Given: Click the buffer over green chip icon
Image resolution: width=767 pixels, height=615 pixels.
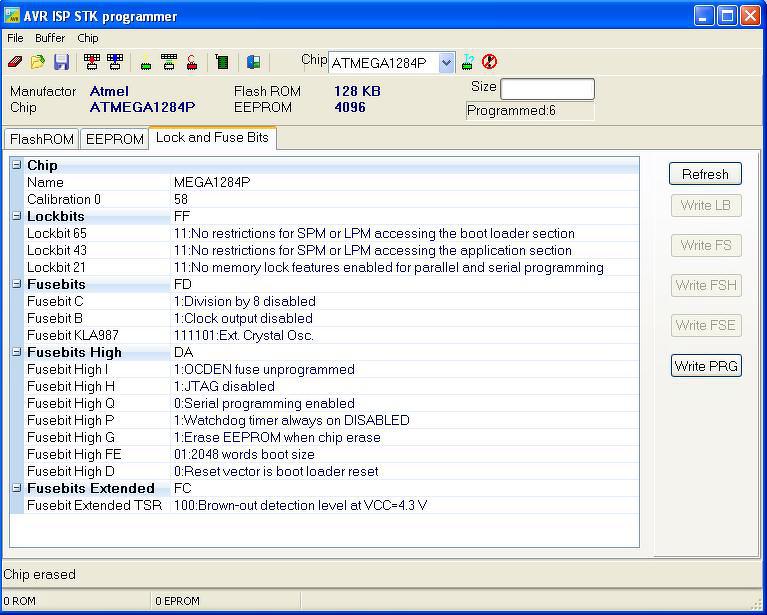Looking at the screenshot, I should click(169, 62).
